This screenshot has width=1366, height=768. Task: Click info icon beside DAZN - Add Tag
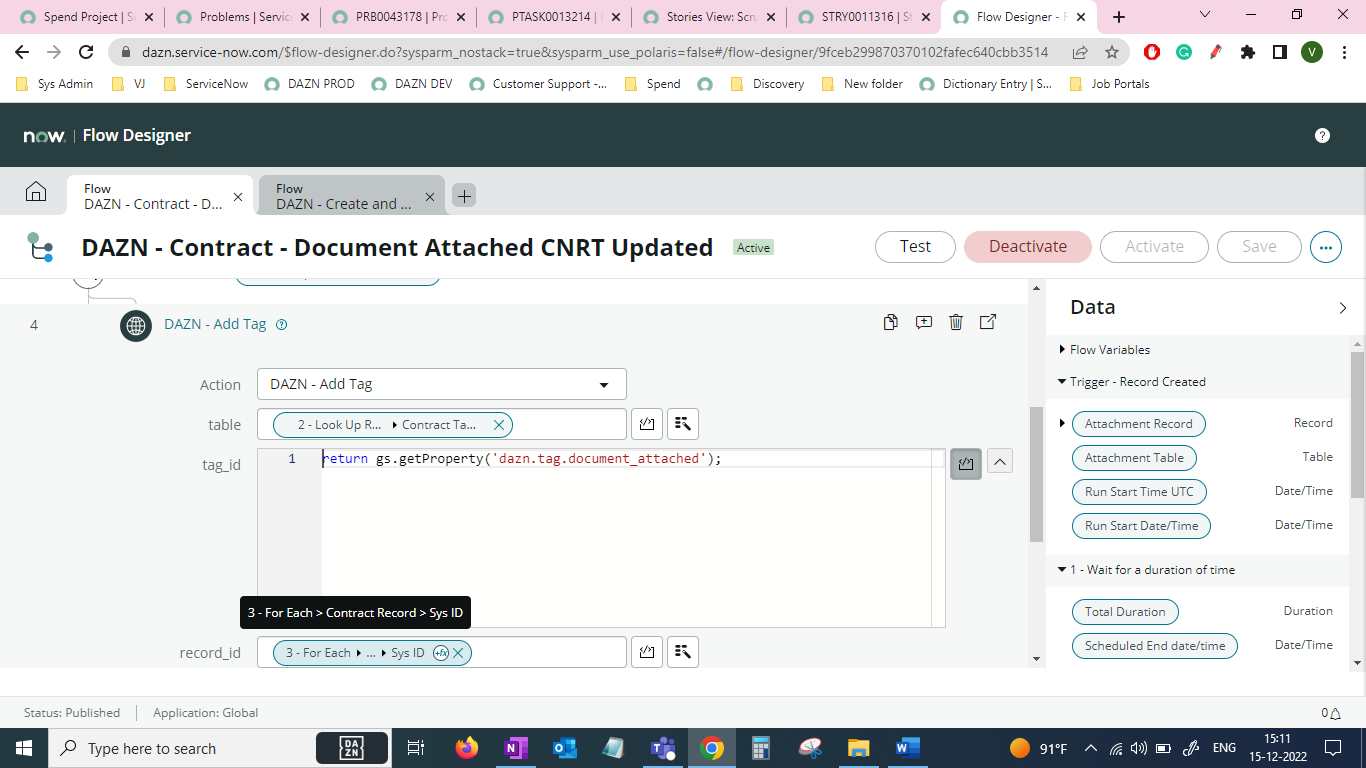point(281,324)
